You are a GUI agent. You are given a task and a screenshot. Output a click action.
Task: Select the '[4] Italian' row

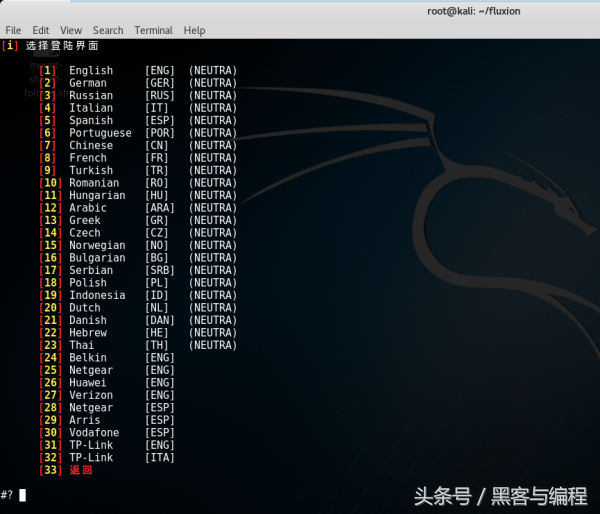[138, 108]
